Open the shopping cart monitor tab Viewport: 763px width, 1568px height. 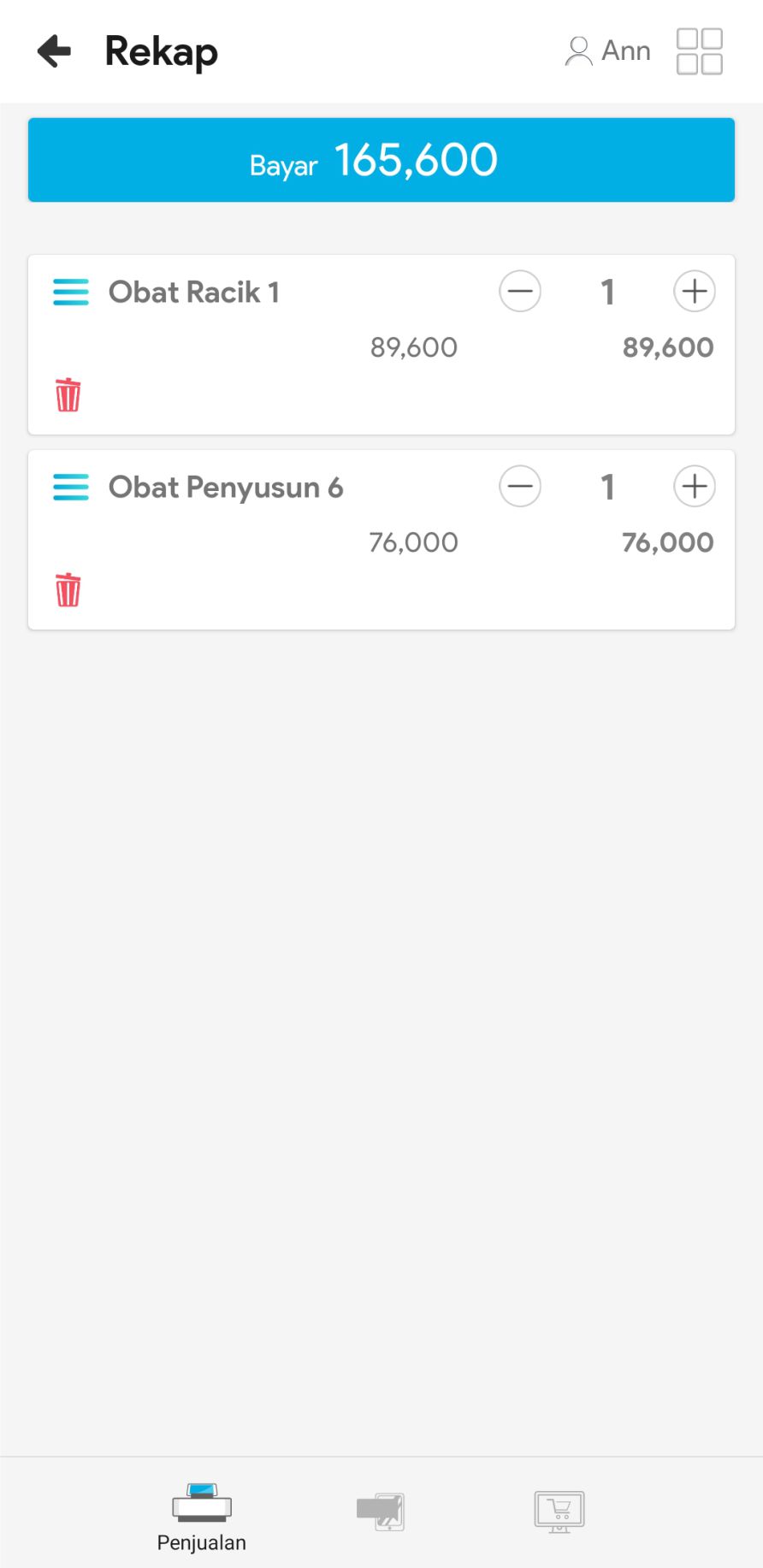[x=559, y=1512]
